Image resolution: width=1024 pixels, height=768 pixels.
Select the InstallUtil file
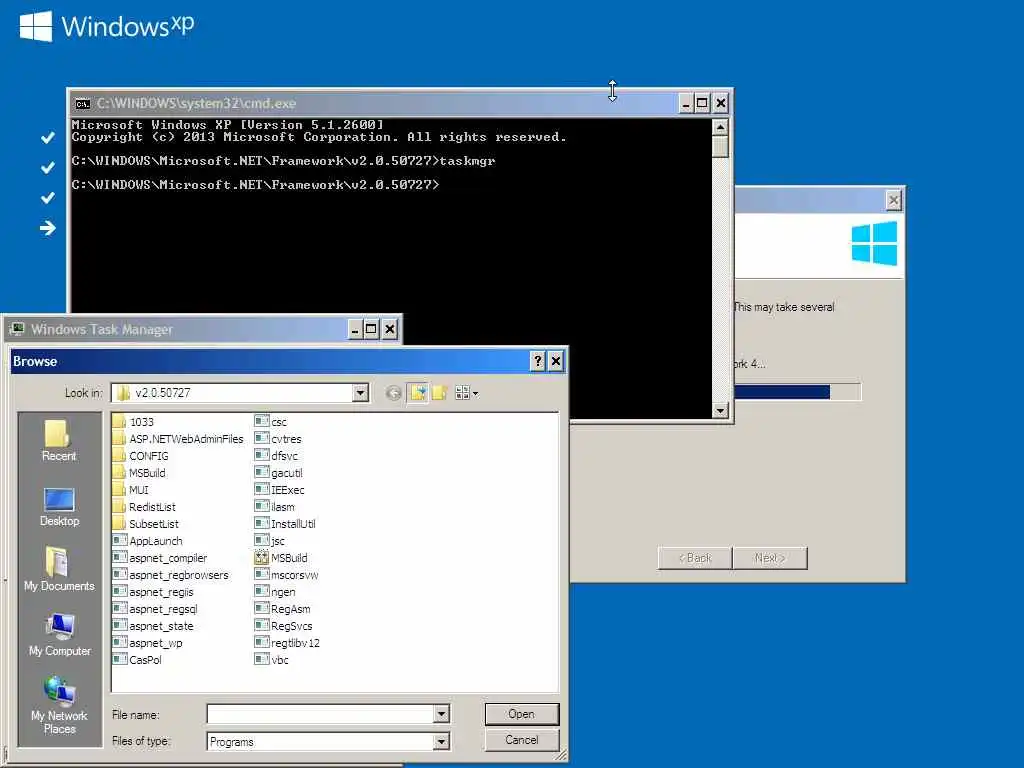point(285,524)
